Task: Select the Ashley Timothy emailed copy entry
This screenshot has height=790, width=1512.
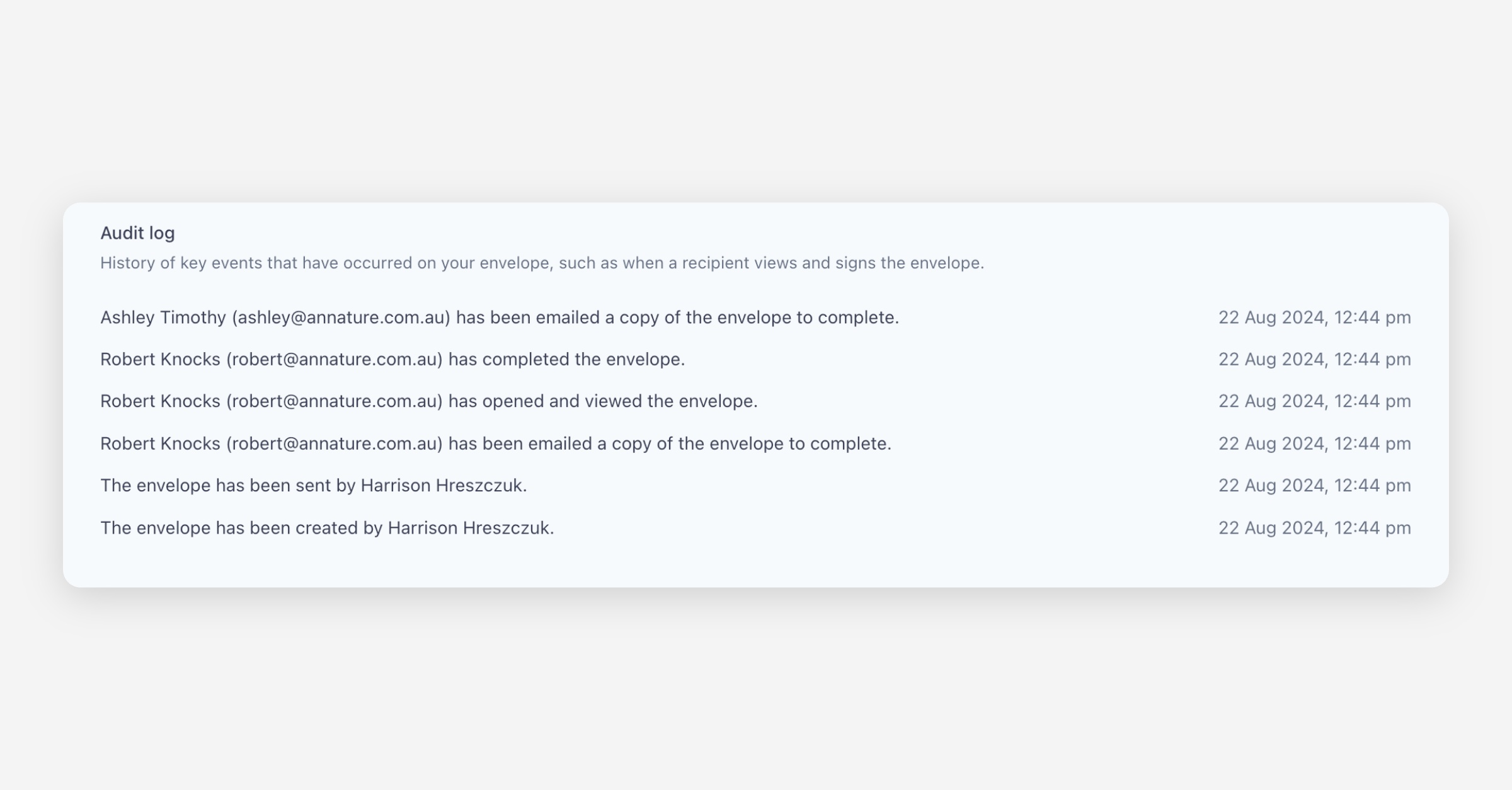Action: pyautogui.click(x=499, y=318)
